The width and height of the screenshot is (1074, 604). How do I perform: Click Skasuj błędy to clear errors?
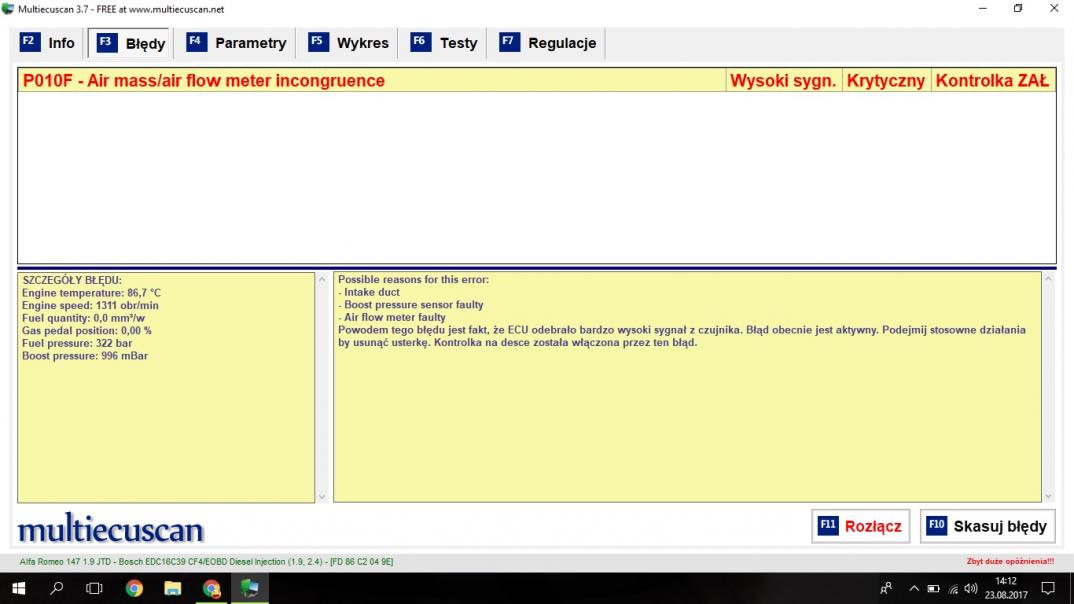point(987,526)
